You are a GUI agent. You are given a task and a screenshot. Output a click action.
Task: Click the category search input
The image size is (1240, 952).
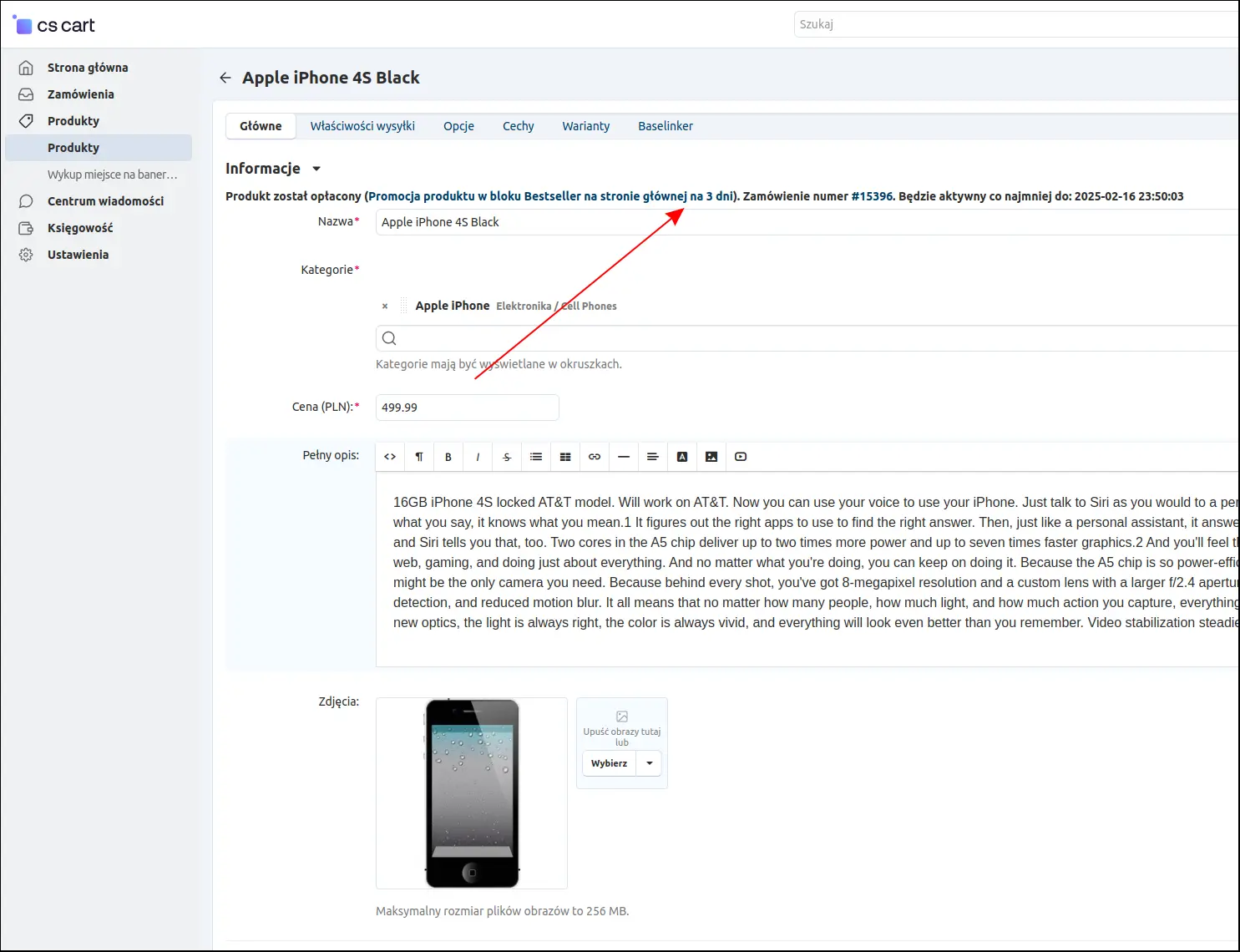[807, 338]
